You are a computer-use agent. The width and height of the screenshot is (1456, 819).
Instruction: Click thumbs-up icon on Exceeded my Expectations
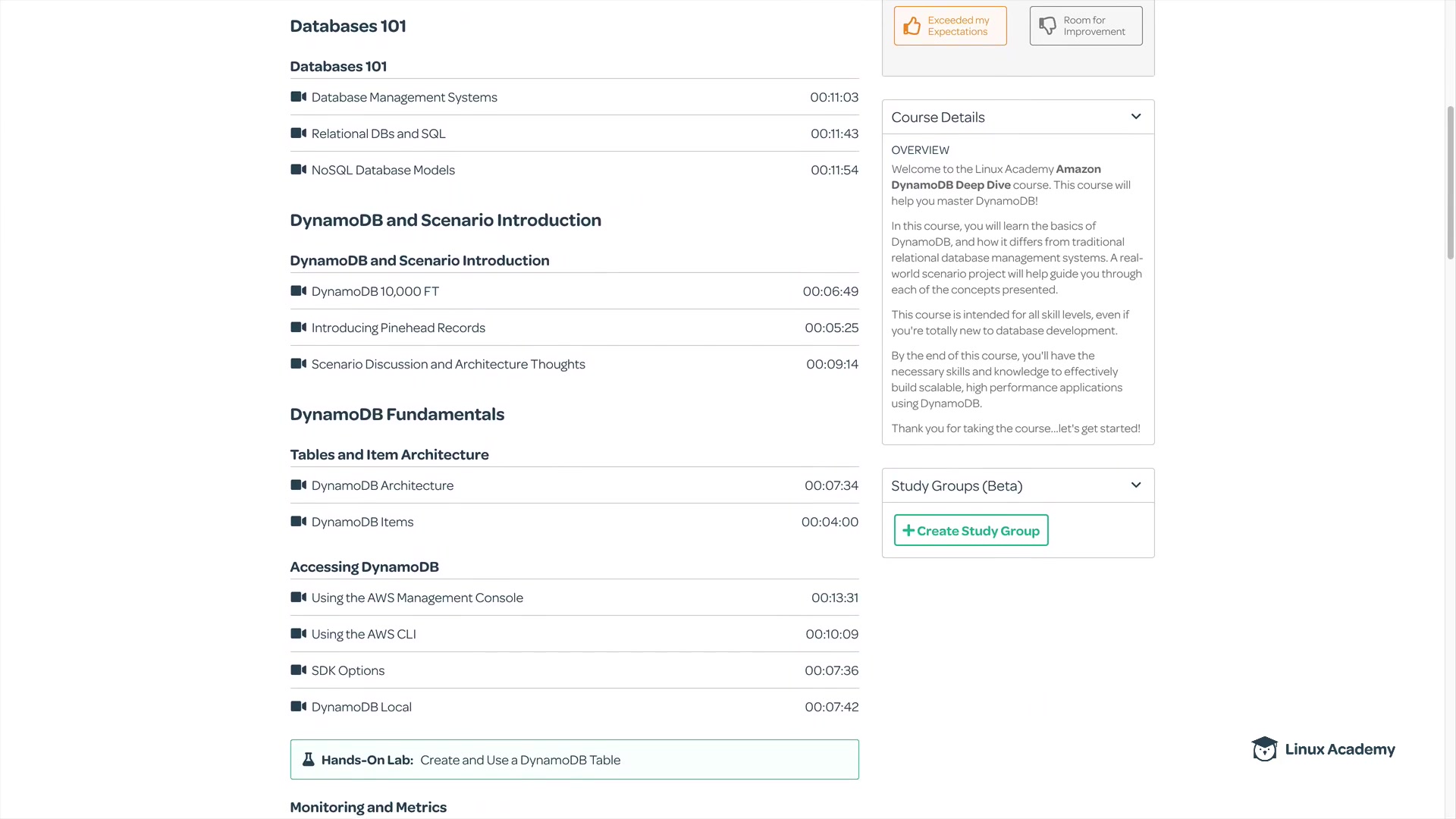pos(912,26)
